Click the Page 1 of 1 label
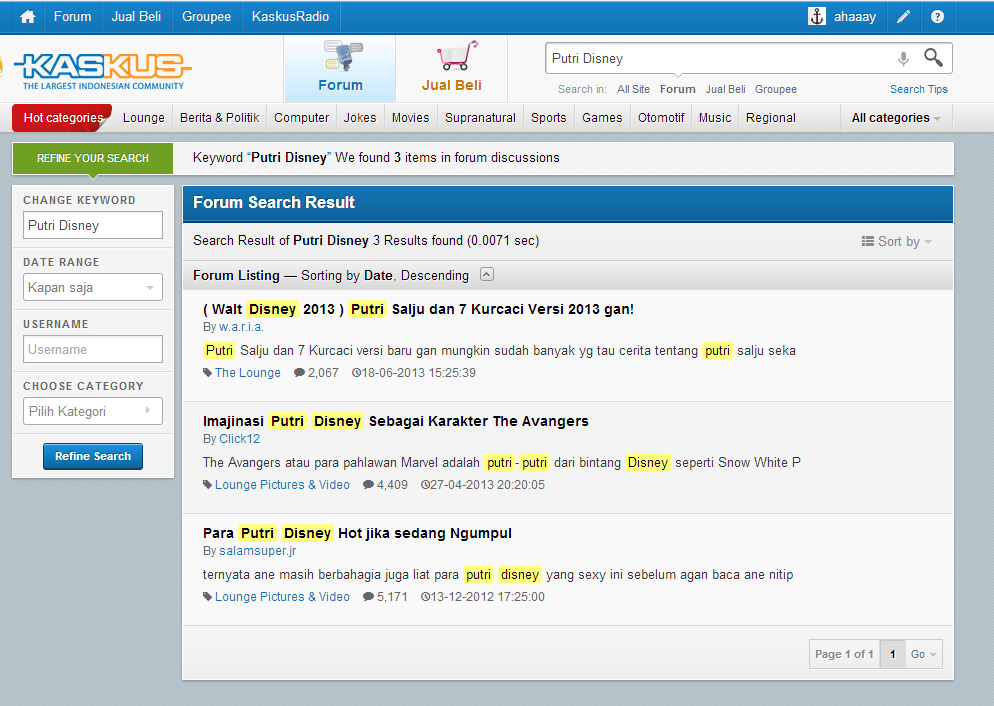This screenshot has height=706, width=994. pos(844,654)
